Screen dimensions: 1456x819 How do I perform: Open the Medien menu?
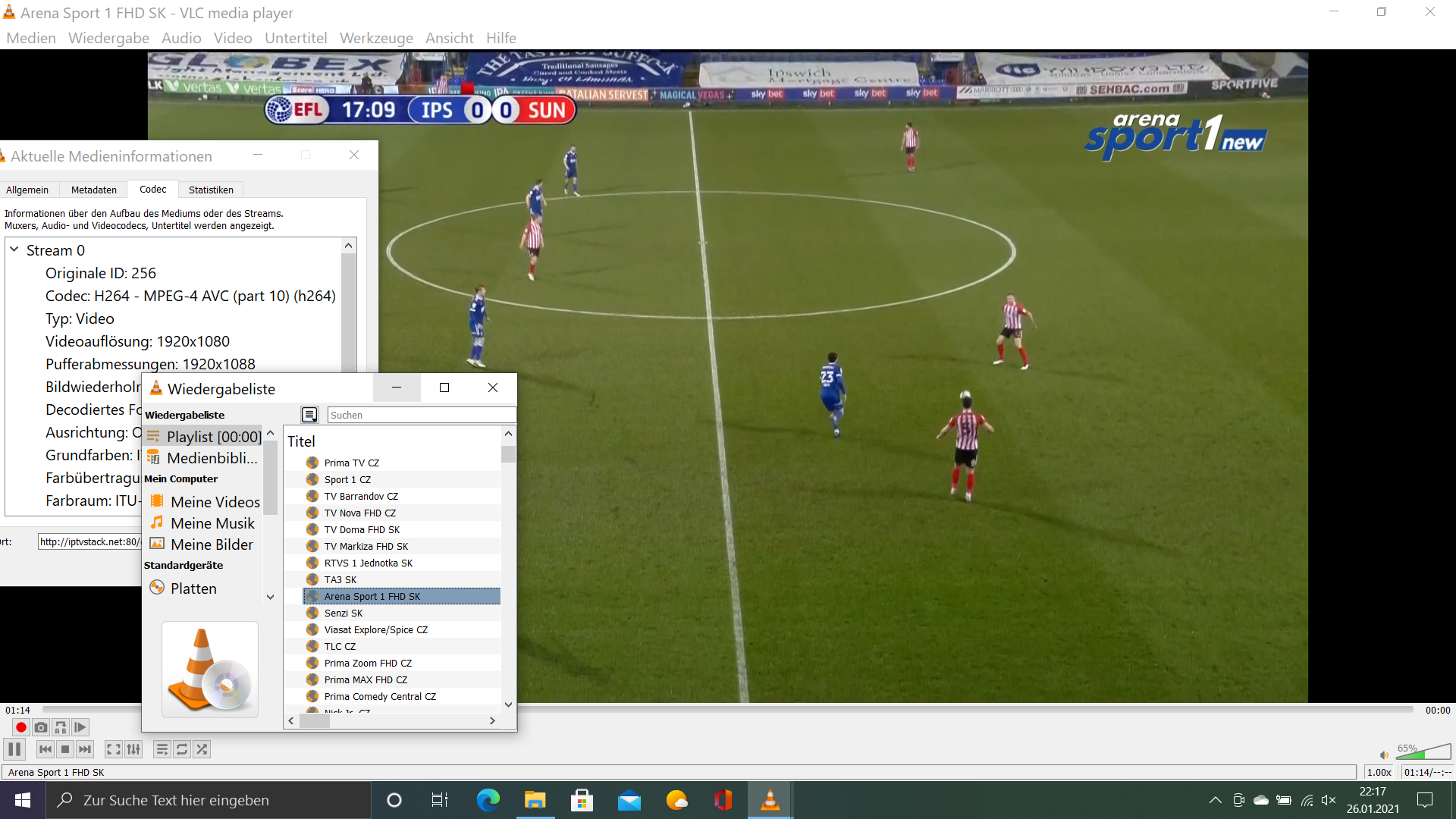pos(31,38)
